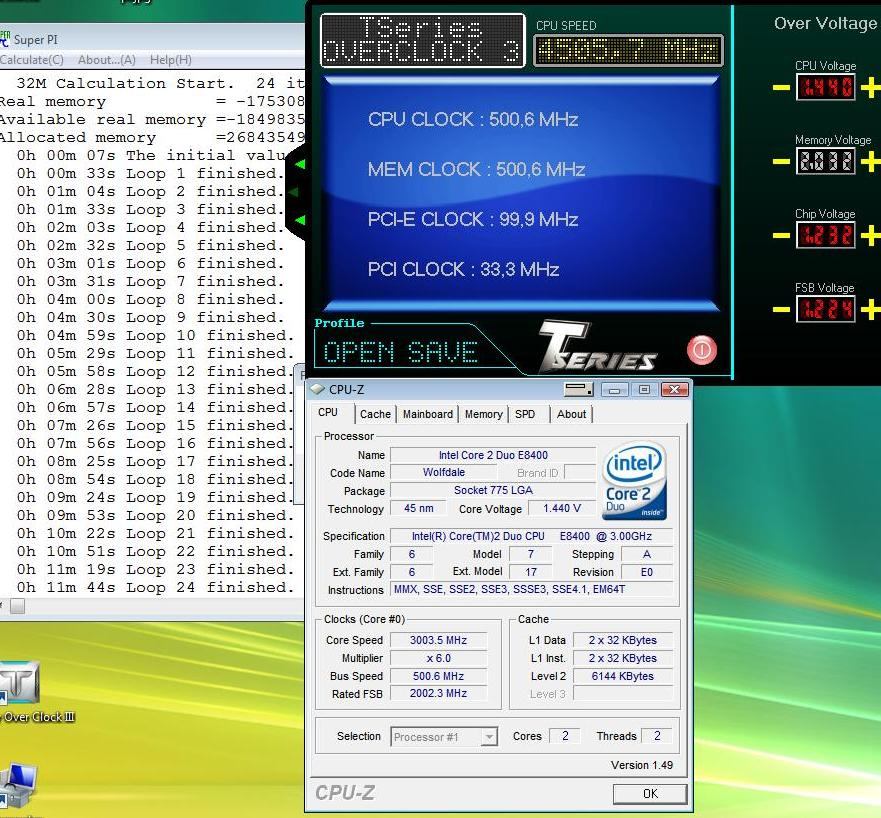881x818 pixels.
Task: Select the CPU tab in CPU-Z
Action: click(328, 412)
